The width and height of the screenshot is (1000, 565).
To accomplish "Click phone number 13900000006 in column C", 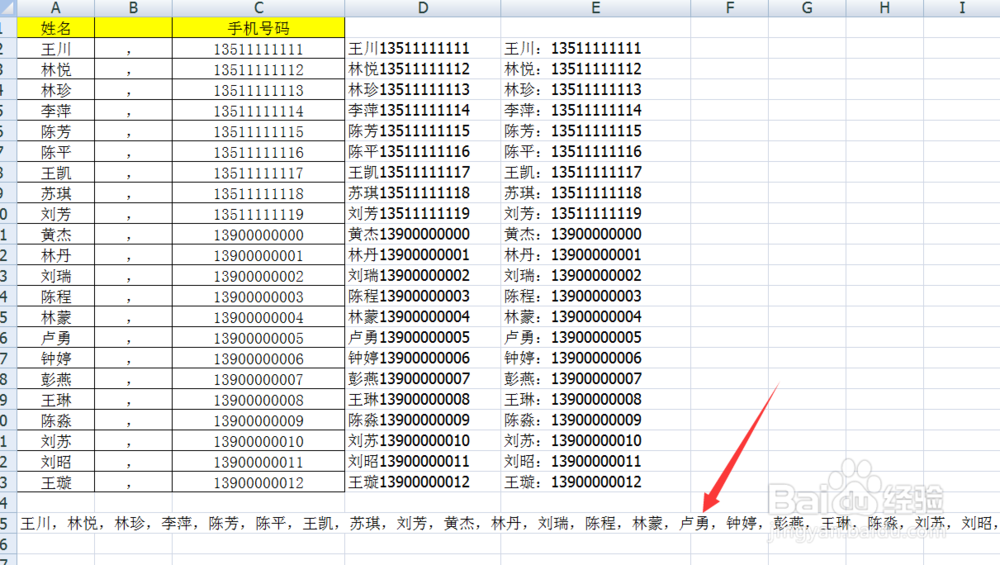I will tap(258, 358).
